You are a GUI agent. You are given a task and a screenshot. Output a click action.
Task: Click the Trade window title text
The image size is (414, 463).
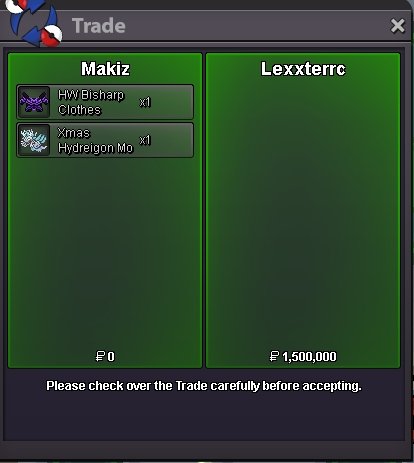pyautogui.click(x=99, y=26)
